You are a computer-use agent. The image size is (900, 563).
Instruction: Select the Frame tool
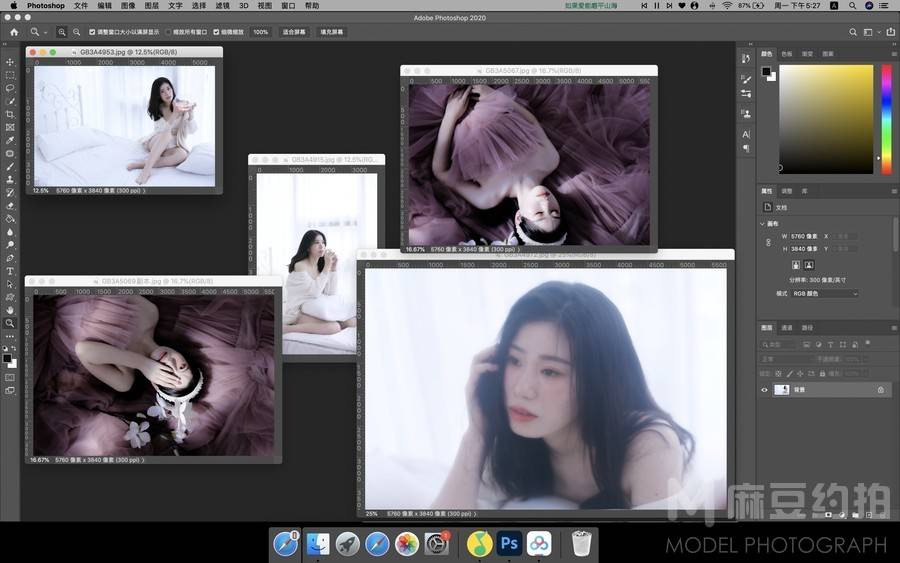click(10, 127)
